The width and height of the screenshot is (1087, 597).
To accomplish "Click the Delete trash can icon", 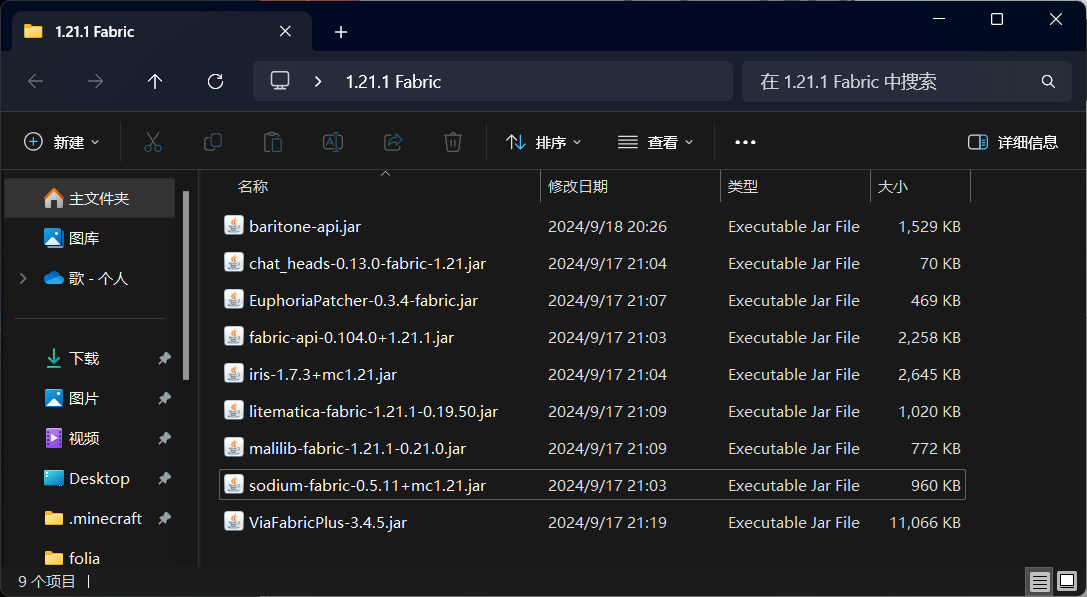I will (x=453, y=142).
